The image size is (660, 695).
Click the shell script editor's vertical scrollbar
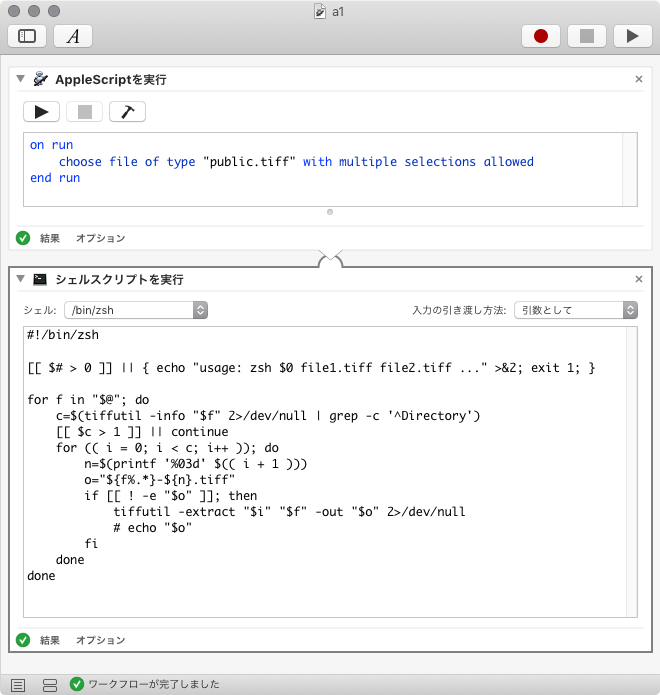point(632,472)
